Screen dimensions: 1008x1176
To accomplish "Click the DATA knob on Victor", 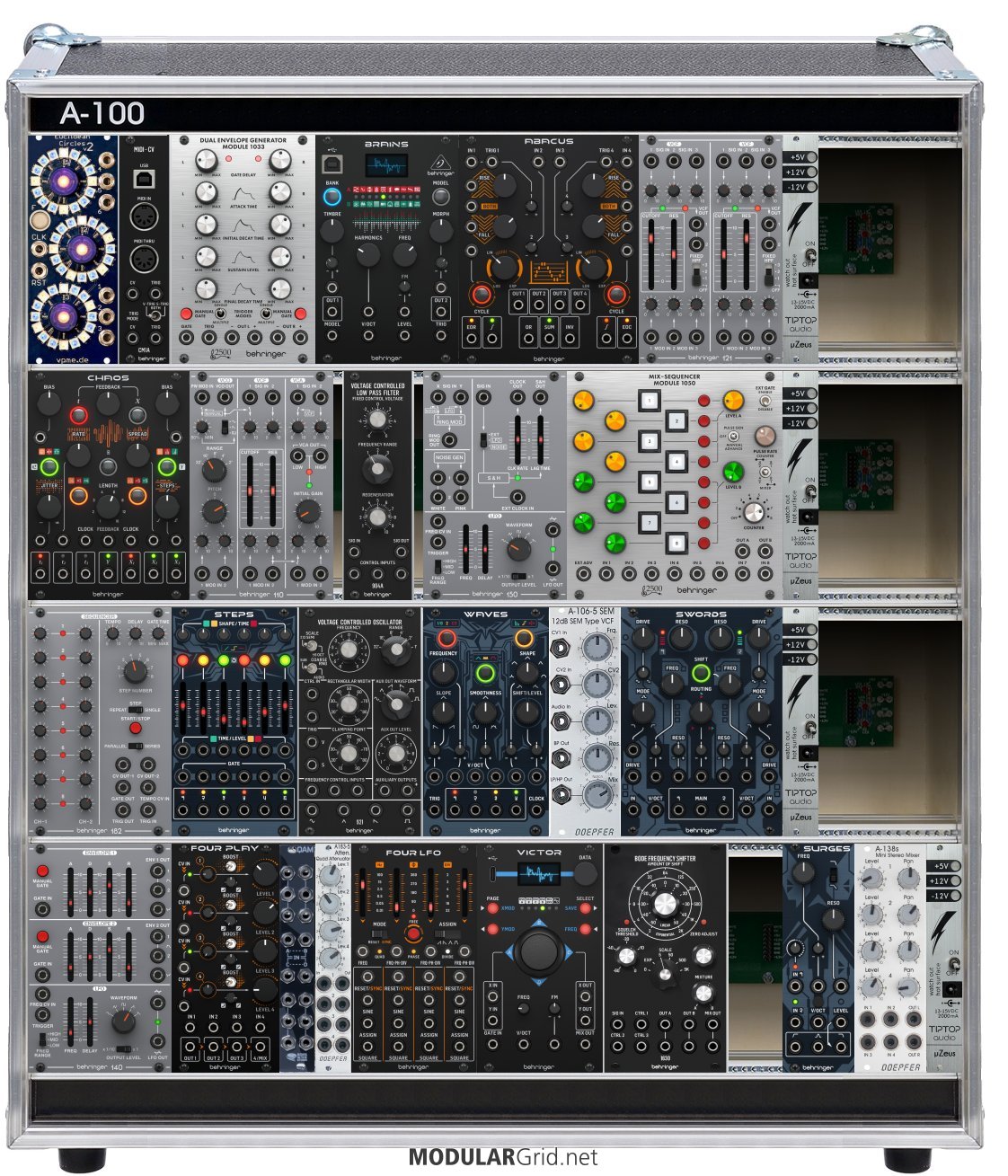I will click(585, 873).
